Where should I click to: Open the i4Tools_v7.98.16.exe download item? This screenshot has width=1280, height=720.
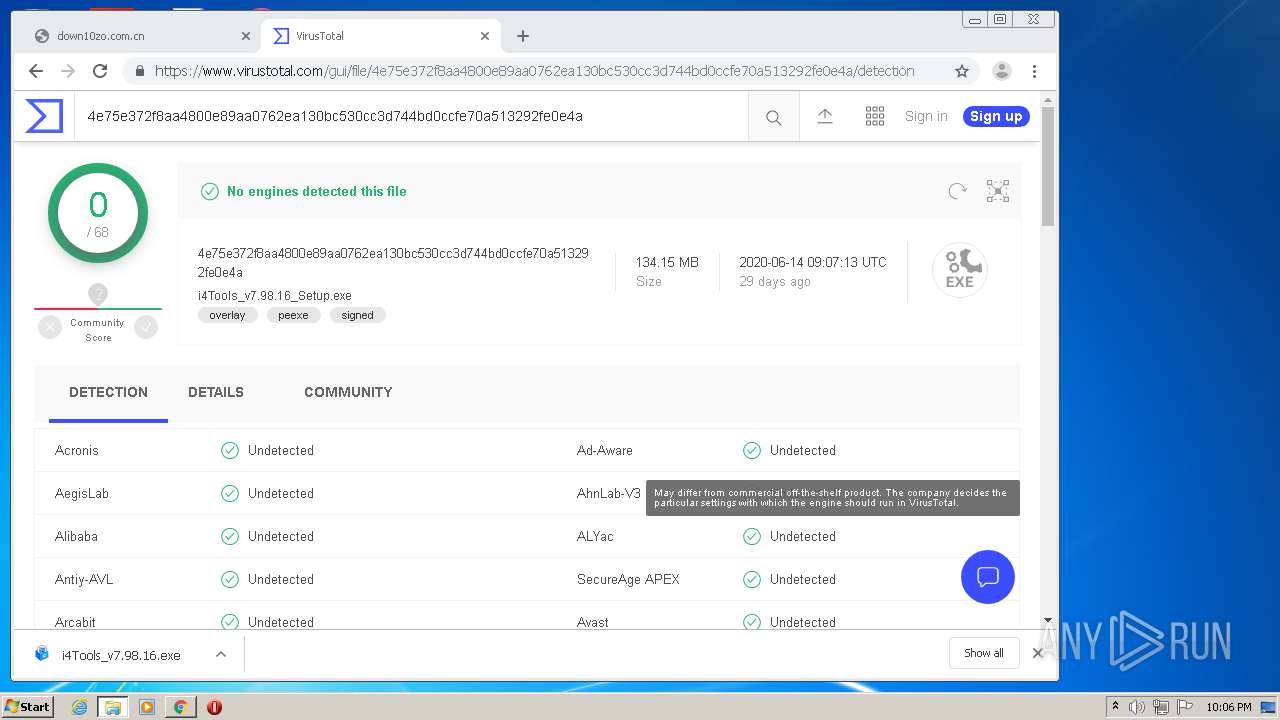(x=121, y=655)
